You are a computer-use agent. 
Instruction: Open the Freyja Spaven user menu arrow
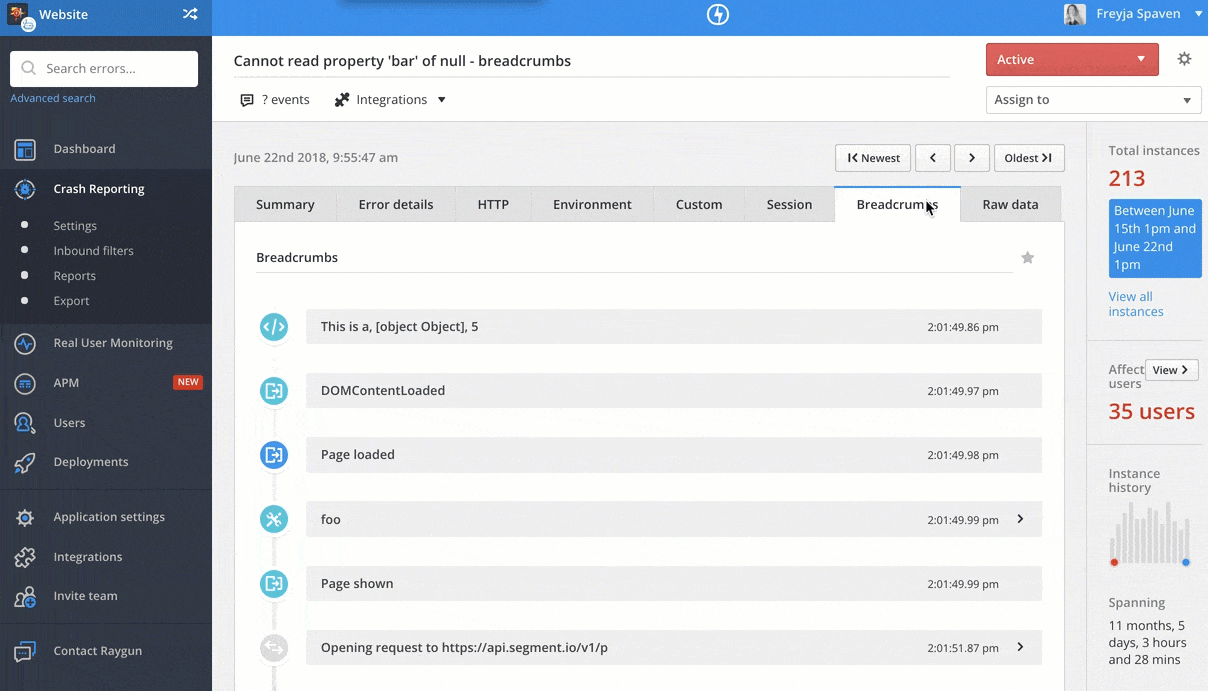pos(1199,14)
